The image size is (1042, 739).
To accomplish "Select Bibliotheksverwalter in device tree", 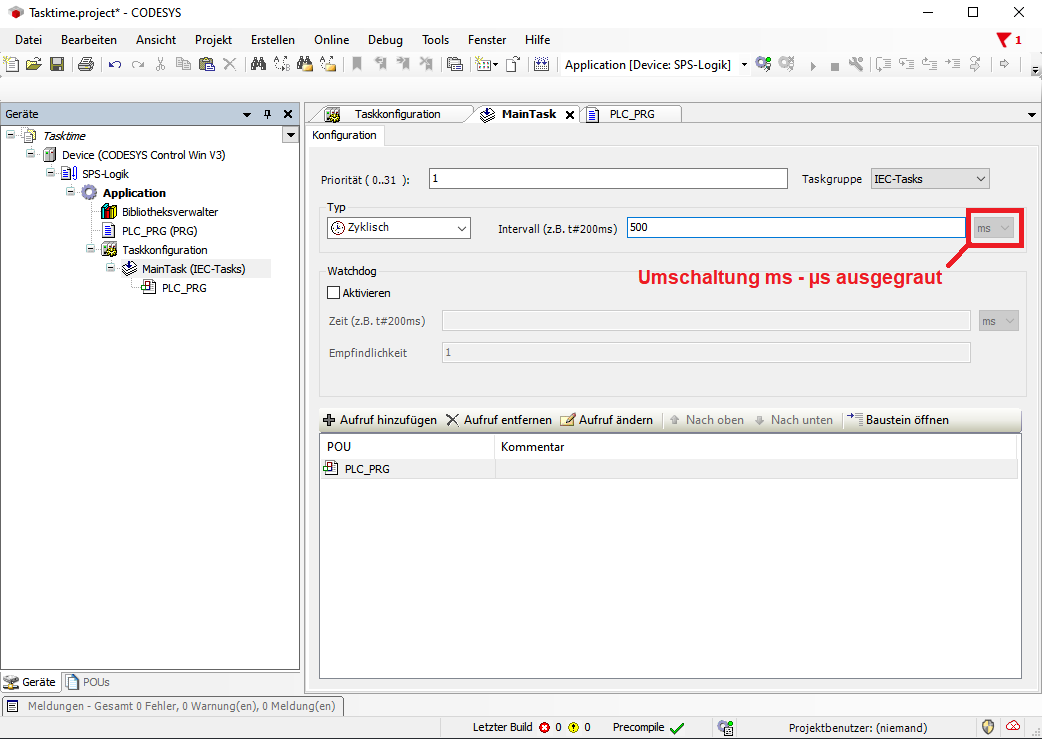I will [x=169, y=212].
